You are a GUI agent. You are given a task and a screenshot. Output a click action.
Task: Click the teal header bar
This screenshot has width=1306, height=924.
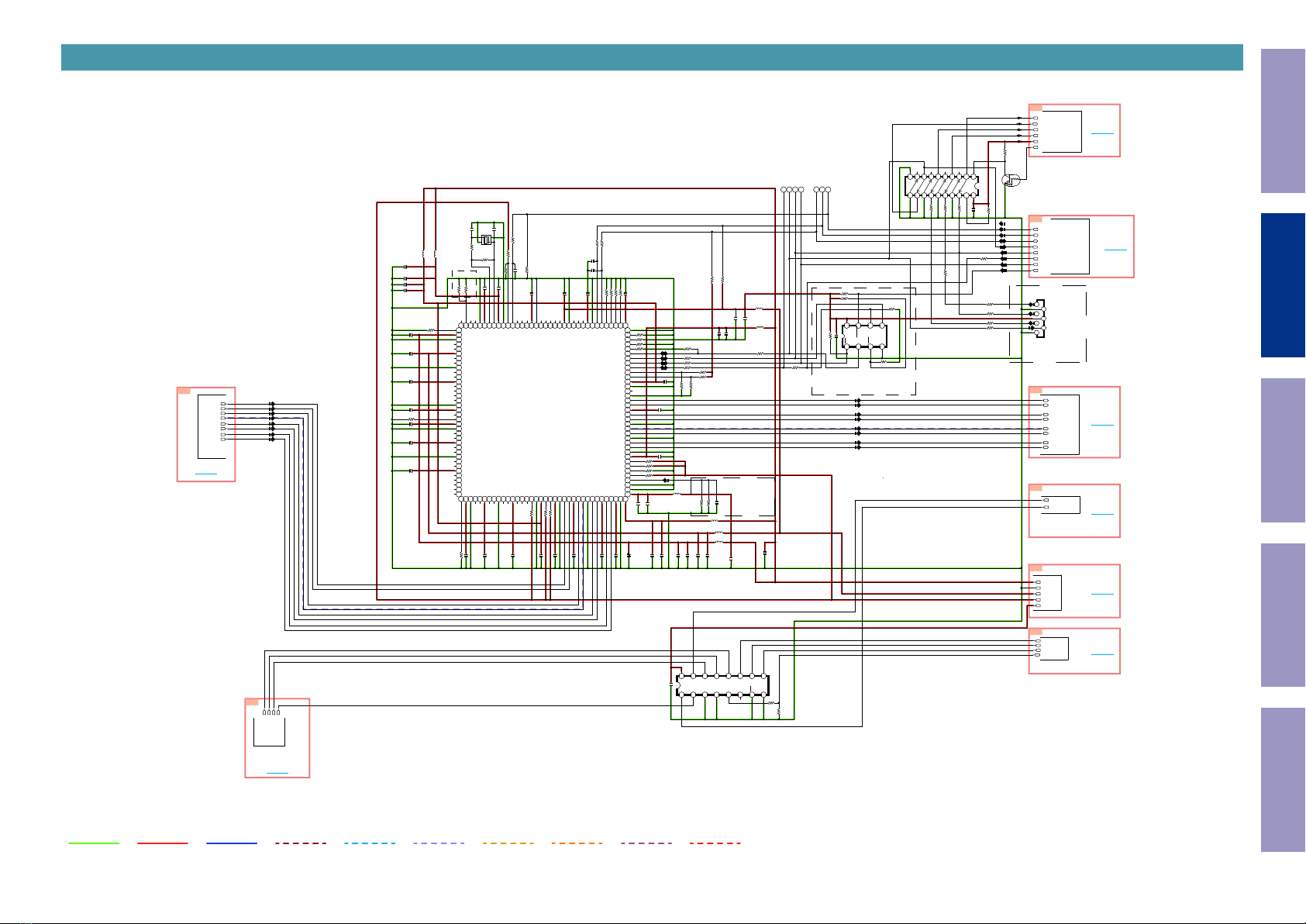coord(652,57)
